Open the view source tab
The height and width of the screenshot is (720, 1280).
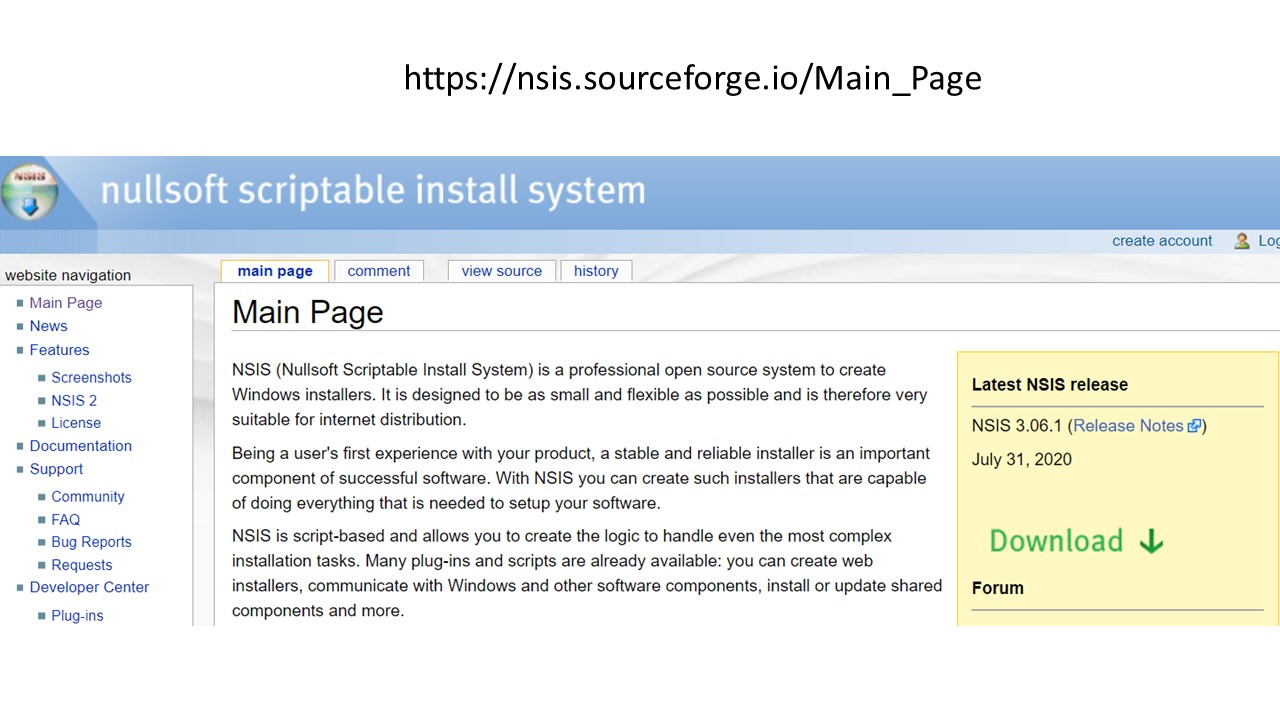click(501, 271)
